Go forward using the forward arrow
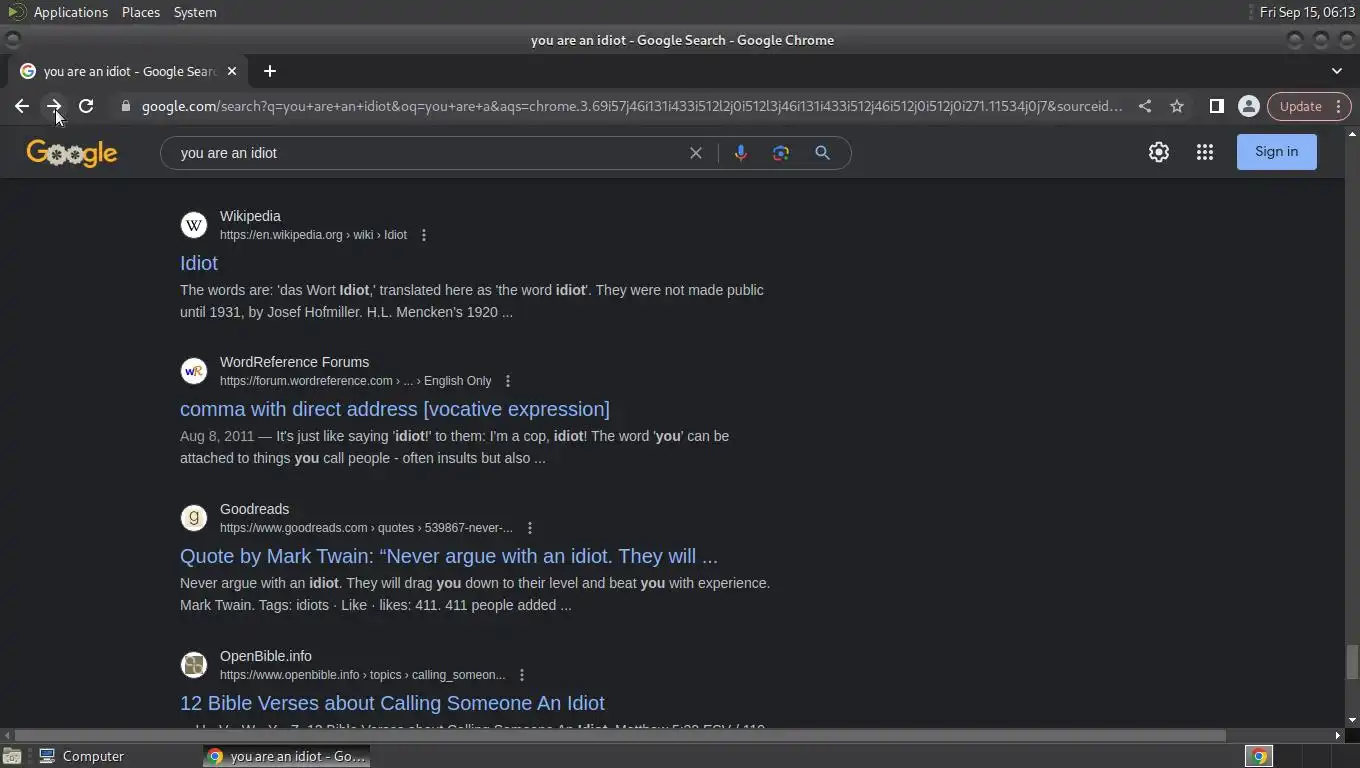1360x768 pixels. coord(54,106)
